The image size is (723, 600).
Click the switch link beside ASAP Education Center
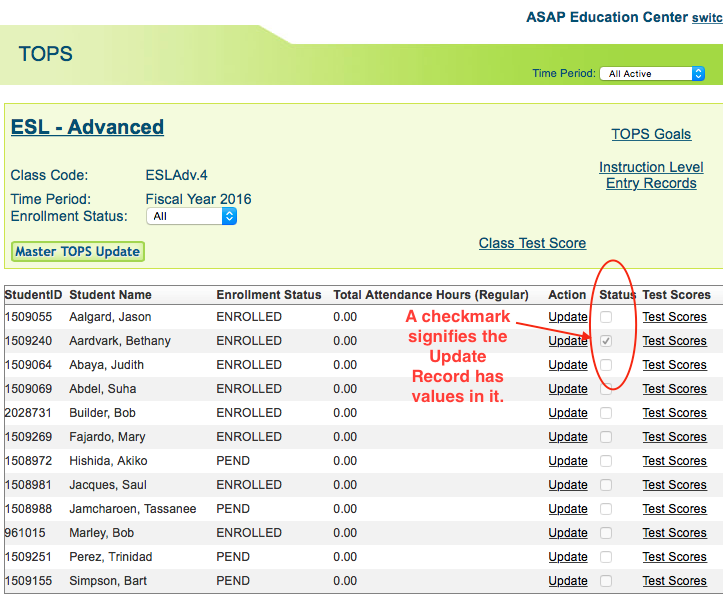click(707, 18)
